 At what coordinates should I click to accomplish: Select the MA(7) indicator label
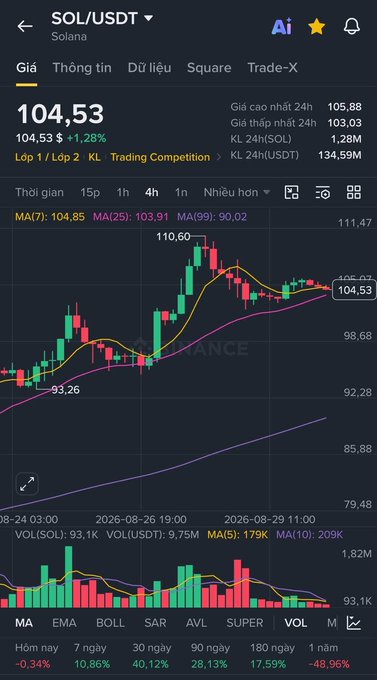pyautogui.click(x=50, y=217)
